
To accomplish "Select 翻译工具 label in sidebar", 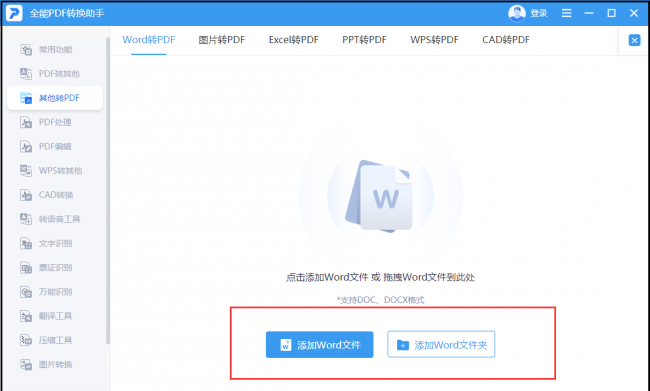I will pos(56,316).
